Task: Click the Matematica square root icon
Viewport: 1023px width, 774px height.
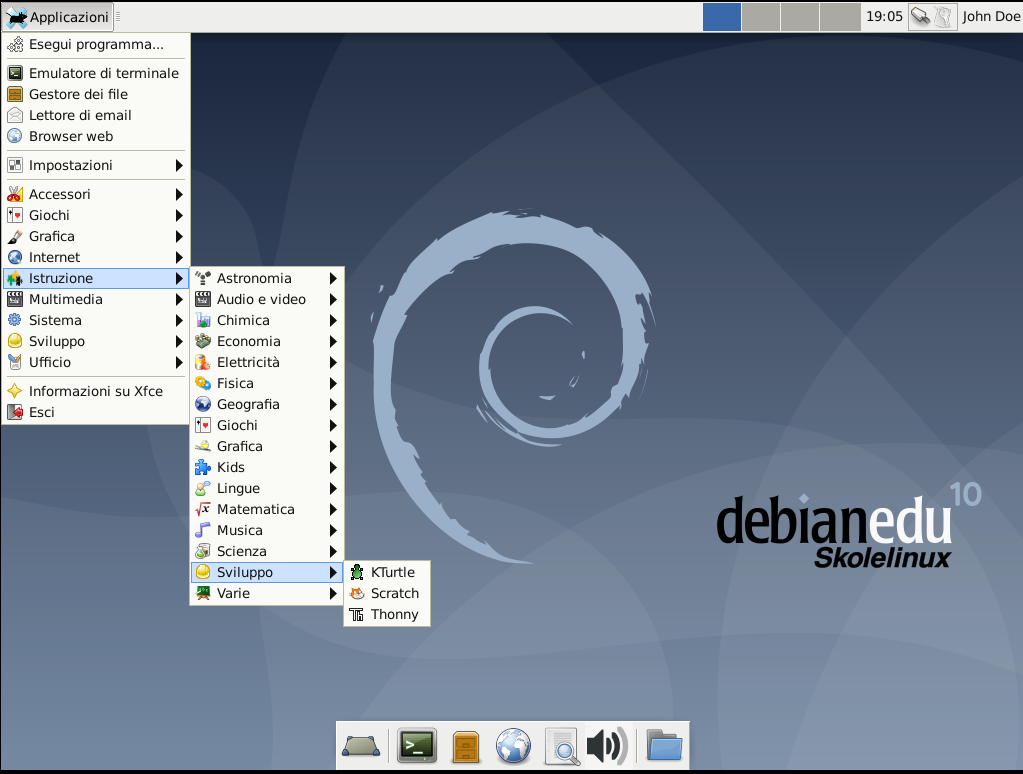Action: pyautogui.click(x=203, y=509)
